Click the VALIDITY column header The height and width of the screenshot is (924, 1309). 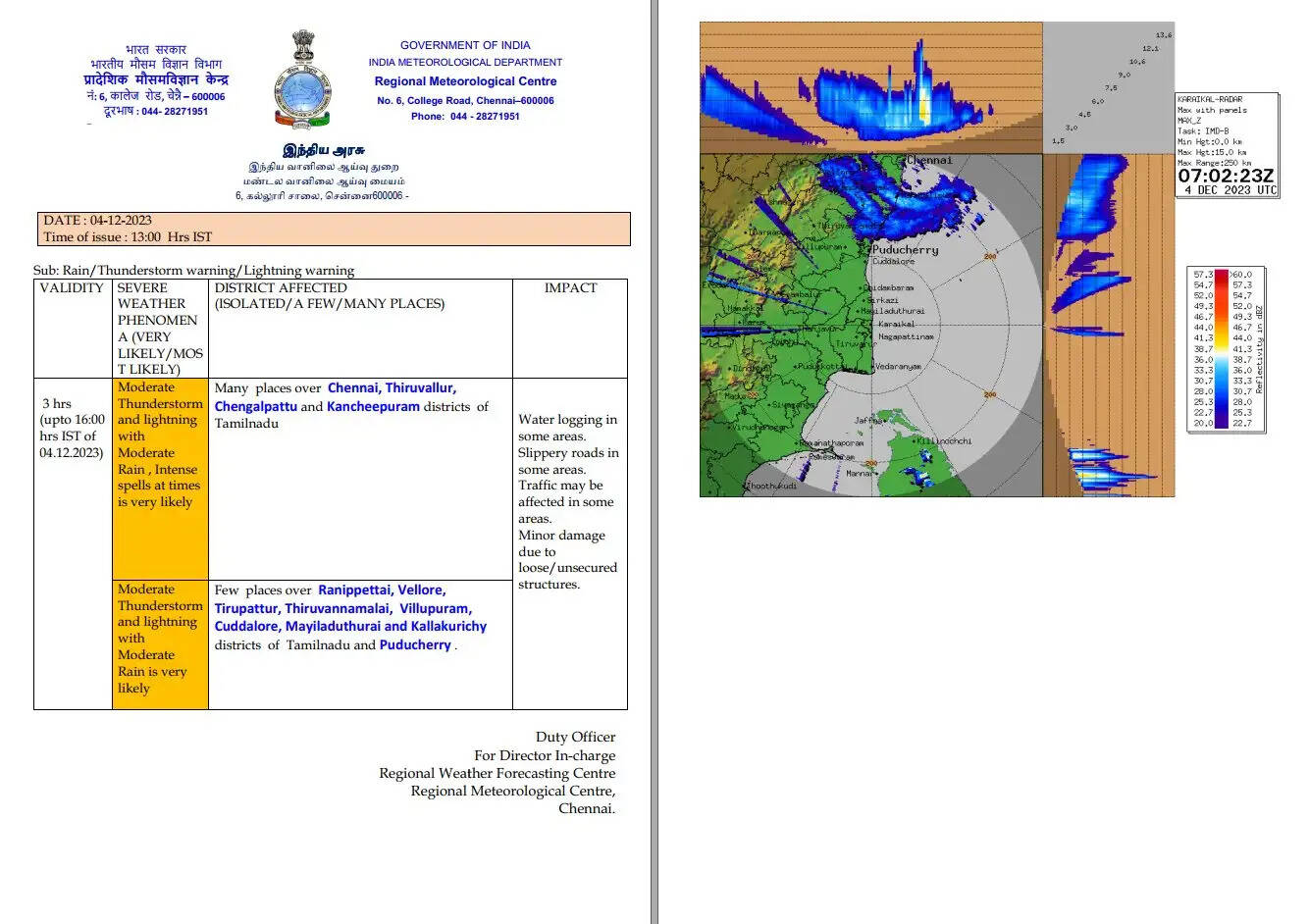click(72, 288)
